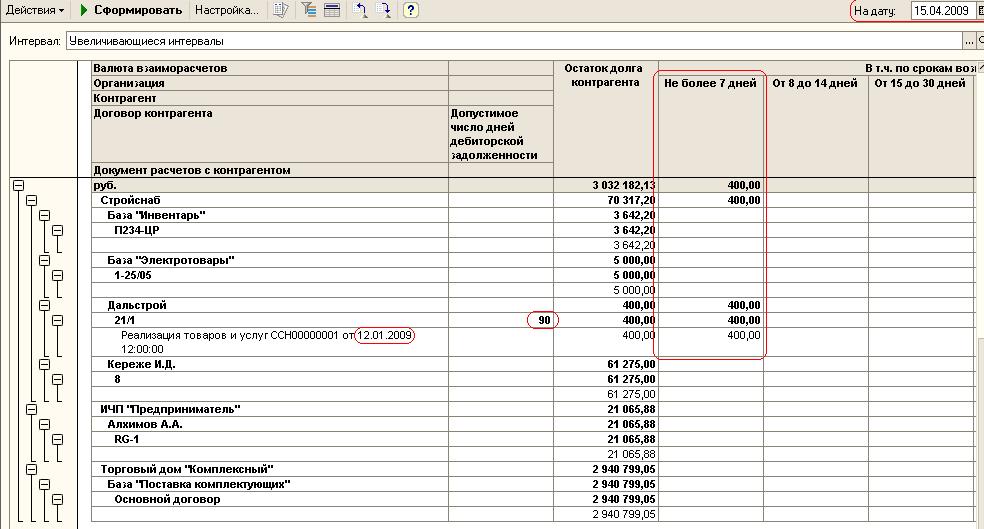
Task: Select the 1-25/05 contract cell
Action: [x=270, y=275]
